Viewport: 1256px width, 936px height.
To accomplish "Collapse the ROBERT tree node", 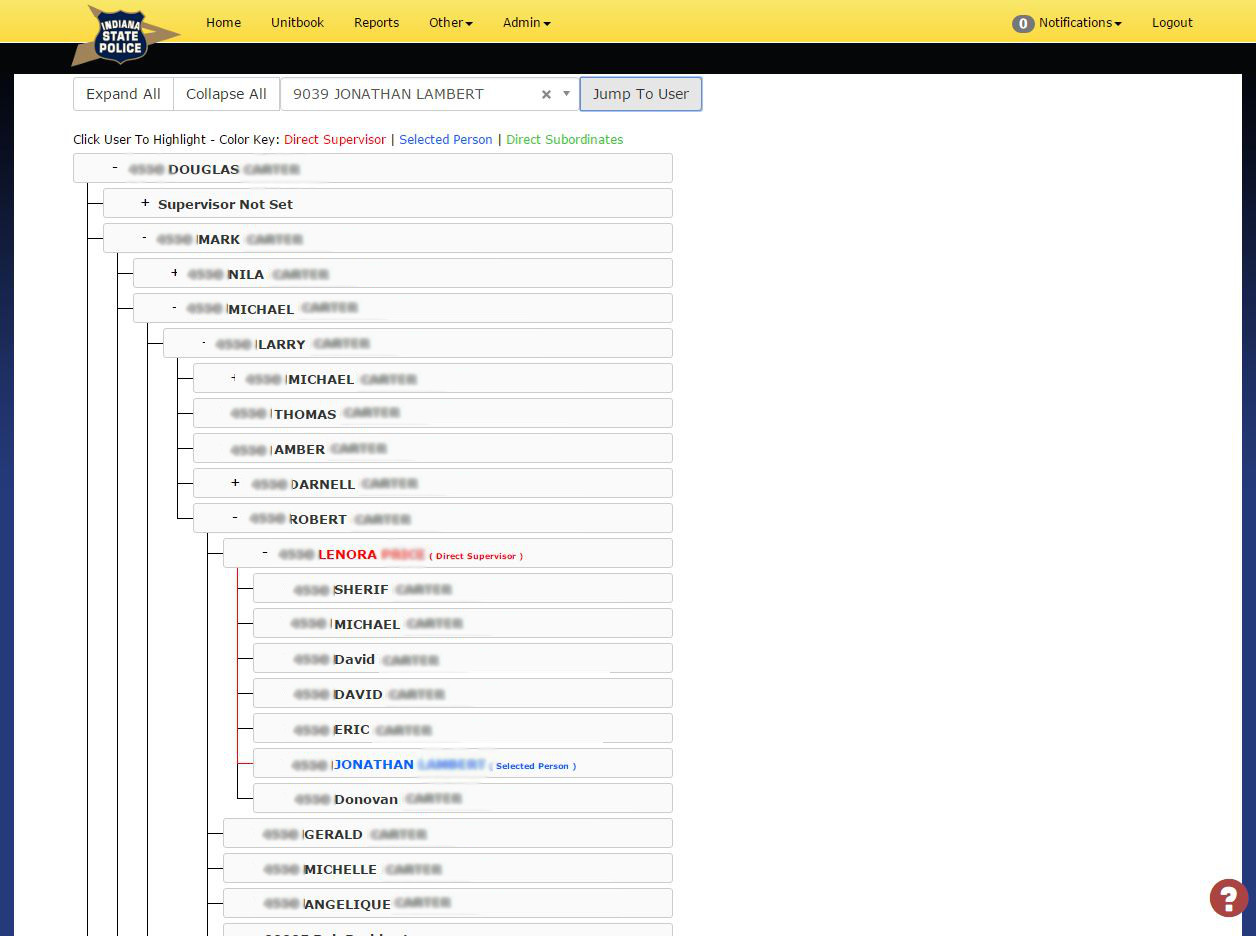I will click(235, 518).
